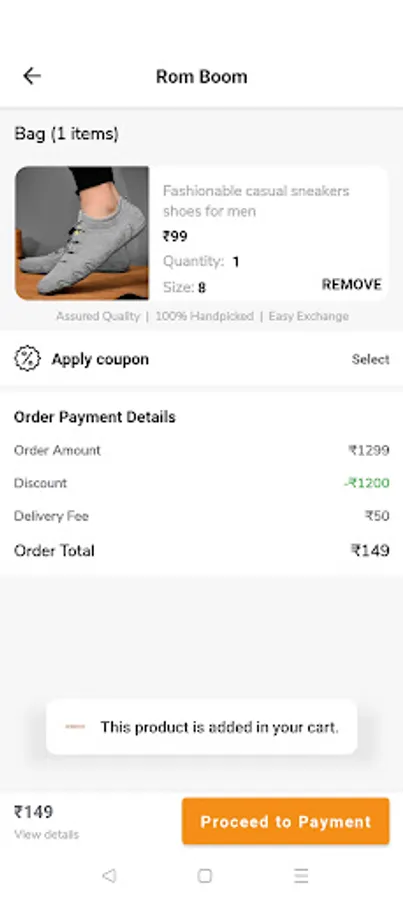
Task: Tap the Apply coupon percent badge icon
Action: 27,359
